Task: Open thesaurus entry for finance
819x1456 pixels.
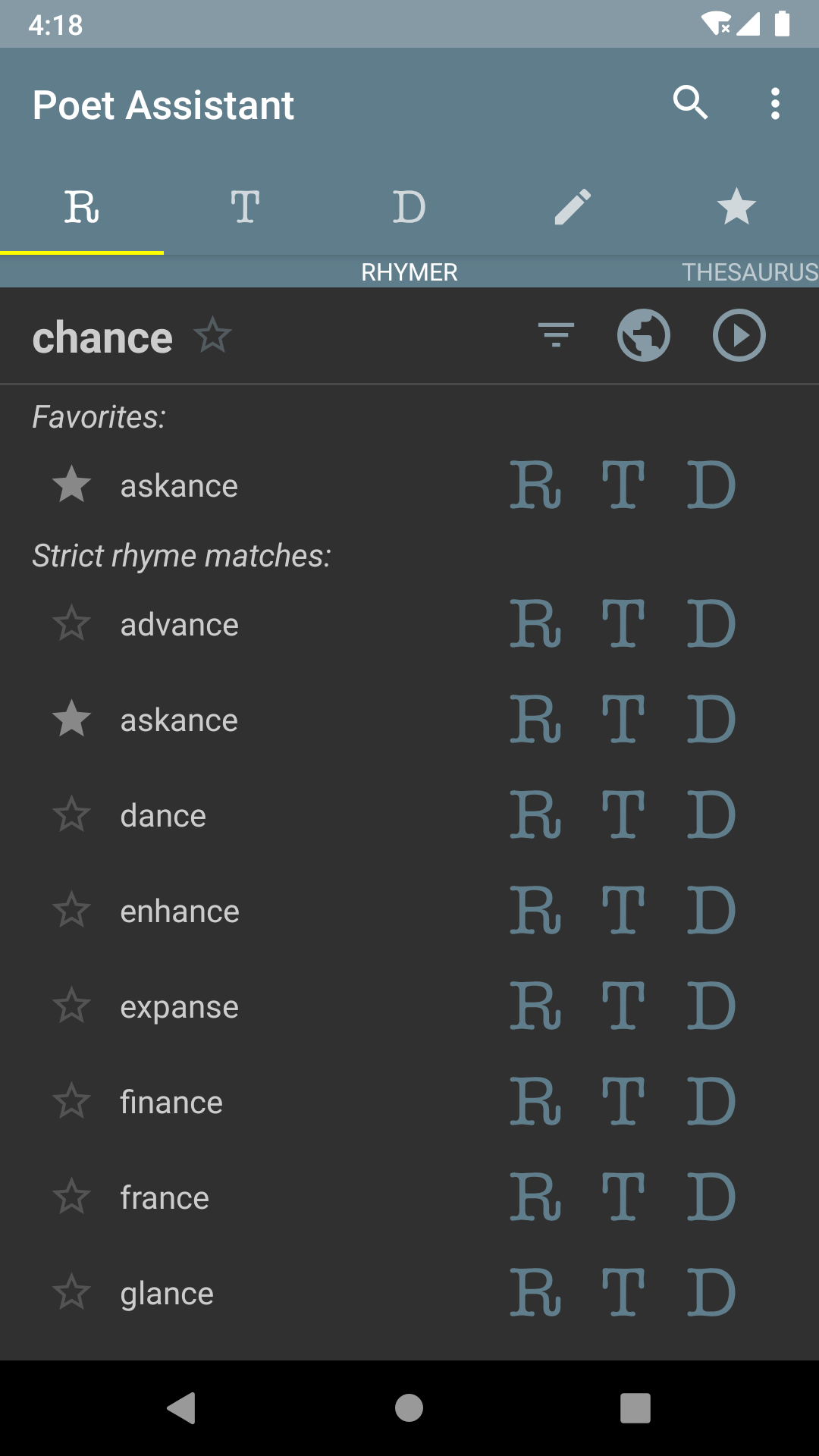Action: coord(623,1102)
